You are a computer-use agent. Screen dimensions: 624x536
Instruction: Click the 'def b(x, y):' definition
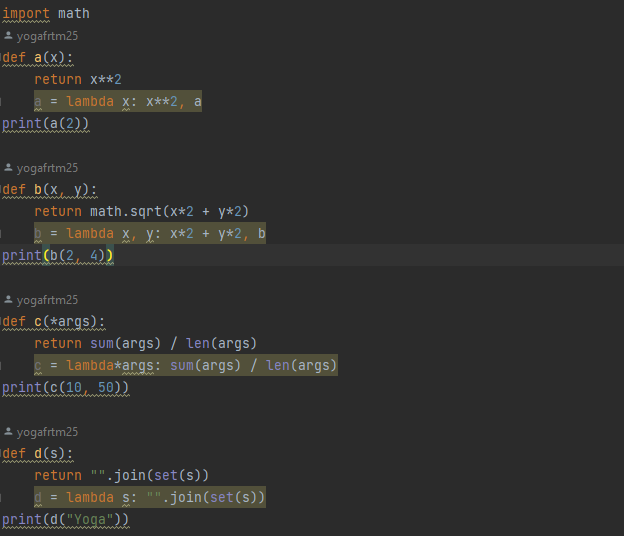50,190
